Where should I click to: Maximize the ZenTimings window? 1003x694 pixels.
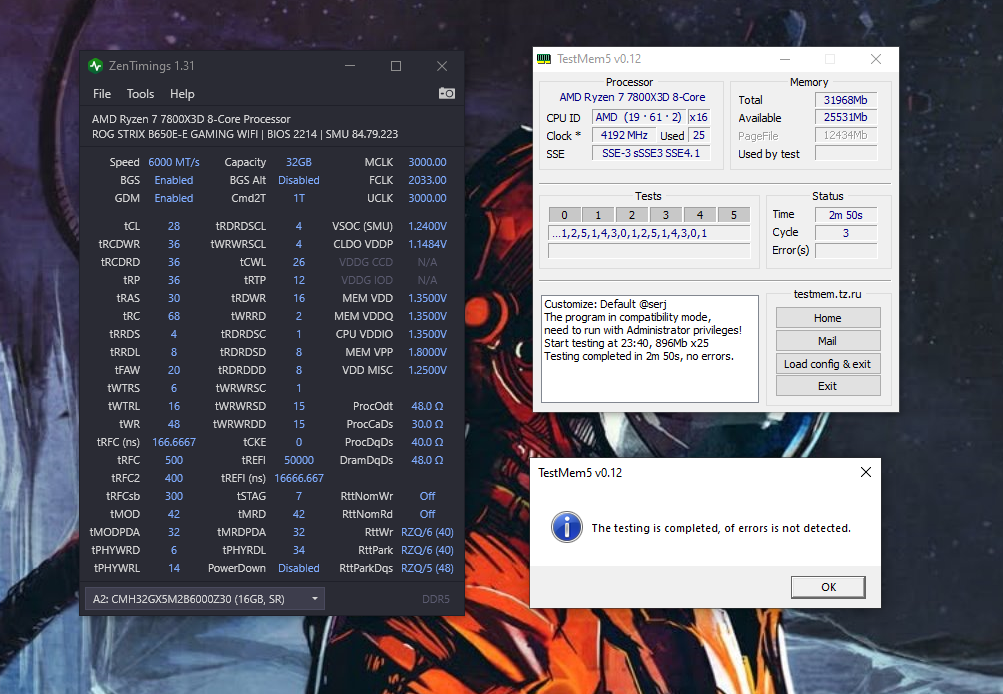[396, 66]
